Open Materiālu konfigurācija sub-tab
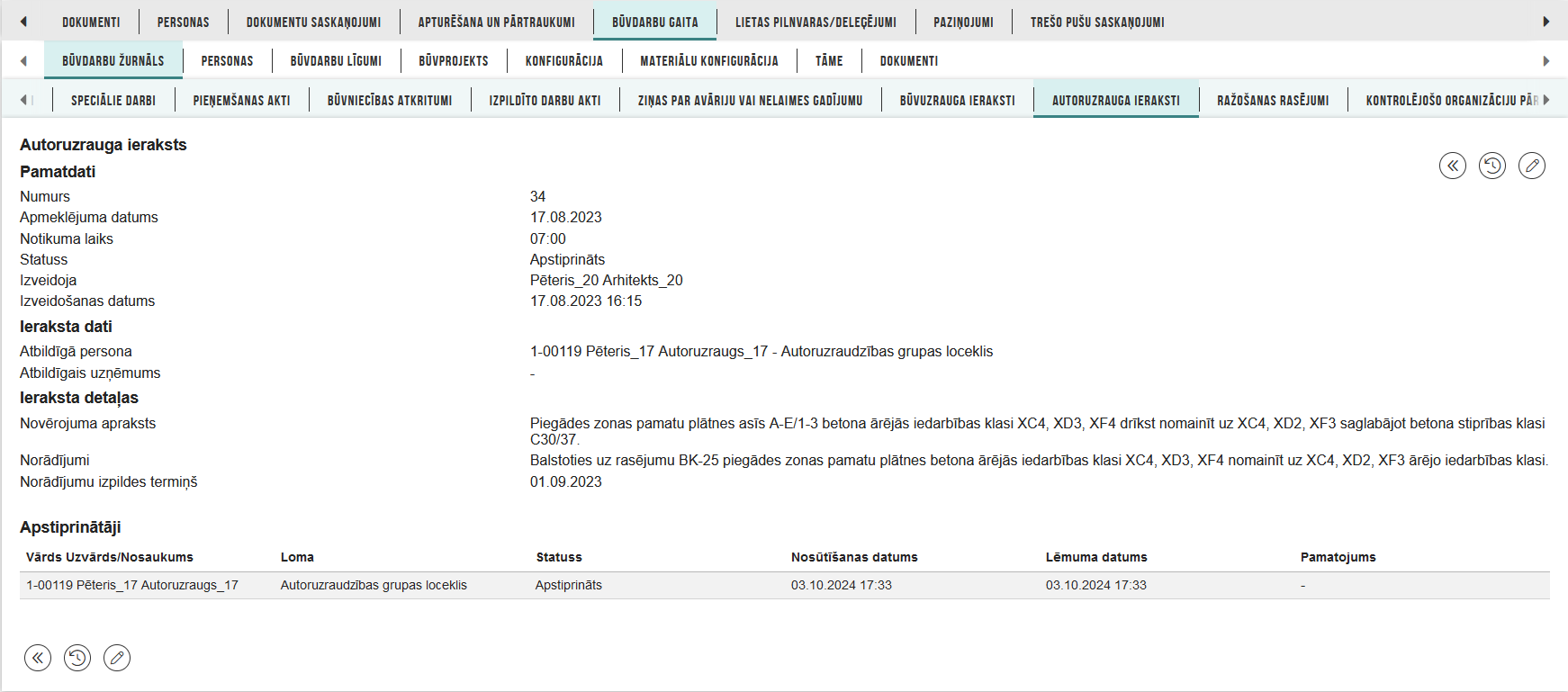 pos(709,61)
